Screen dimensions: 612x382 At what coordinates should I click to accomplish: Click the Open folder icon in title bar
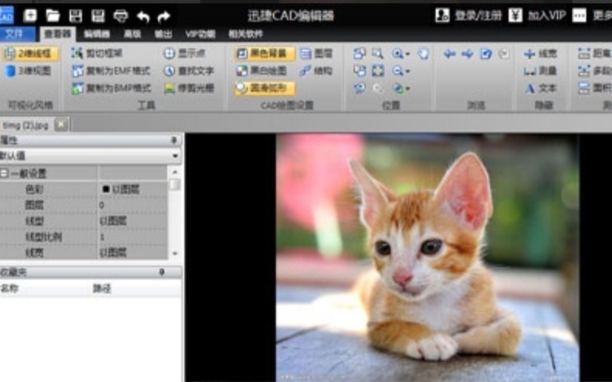point(53,16)
